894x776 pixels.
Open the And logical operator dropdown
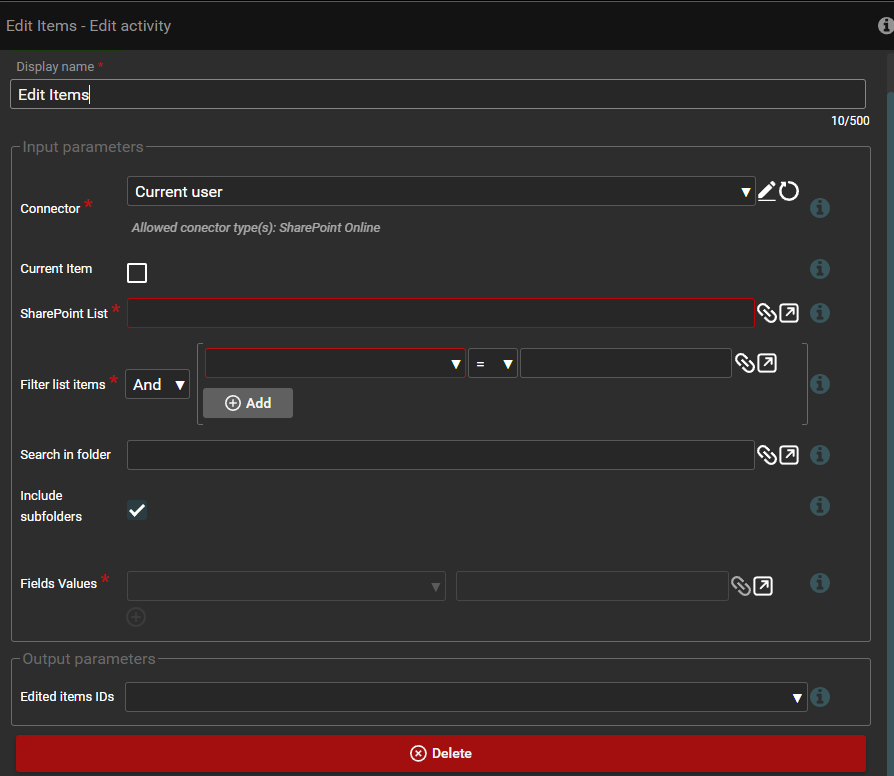click(x=158, y=384)
